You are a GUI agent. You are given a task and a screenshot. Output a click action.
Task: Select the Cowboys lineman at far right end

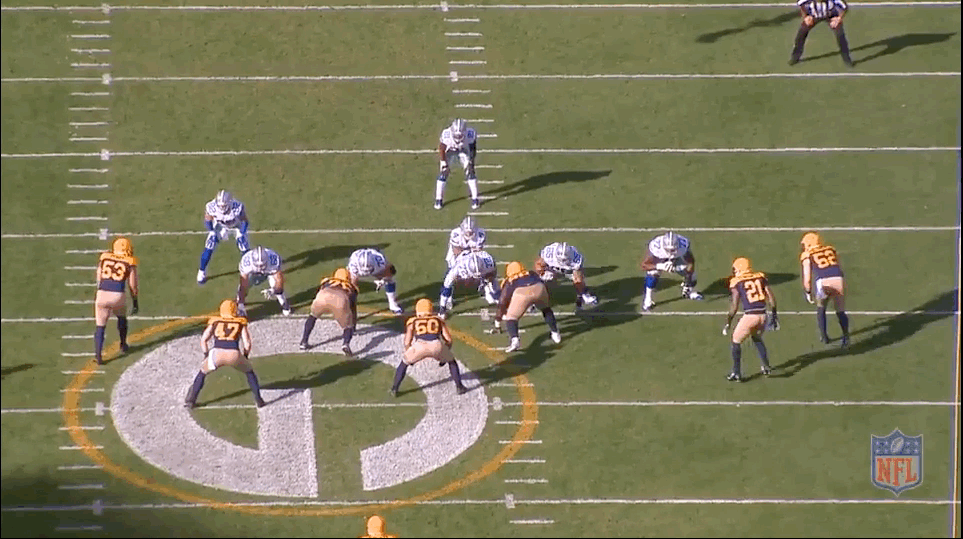click(670, 262)
